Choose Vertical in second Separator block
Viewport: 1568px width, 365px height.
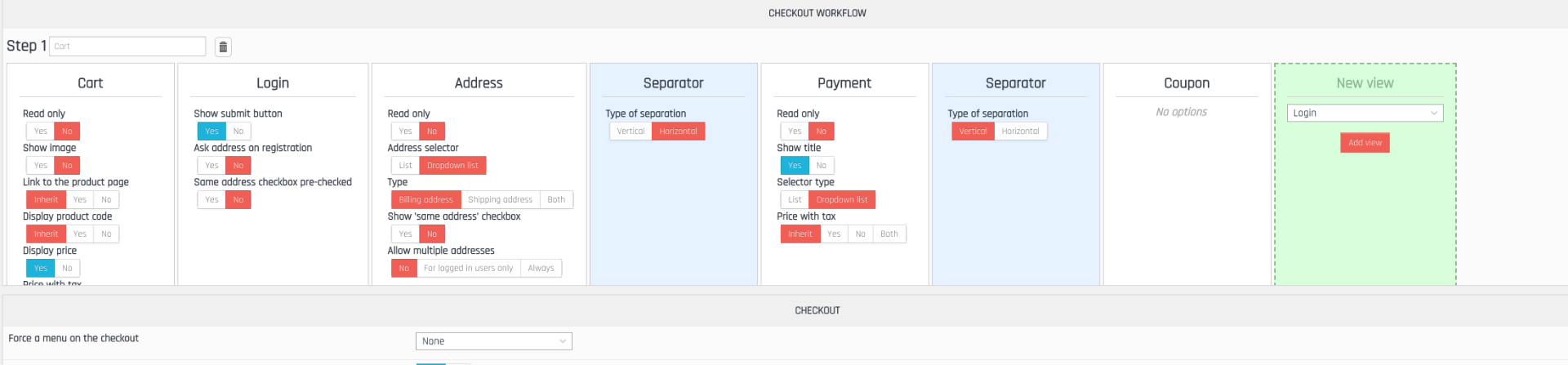973,131
